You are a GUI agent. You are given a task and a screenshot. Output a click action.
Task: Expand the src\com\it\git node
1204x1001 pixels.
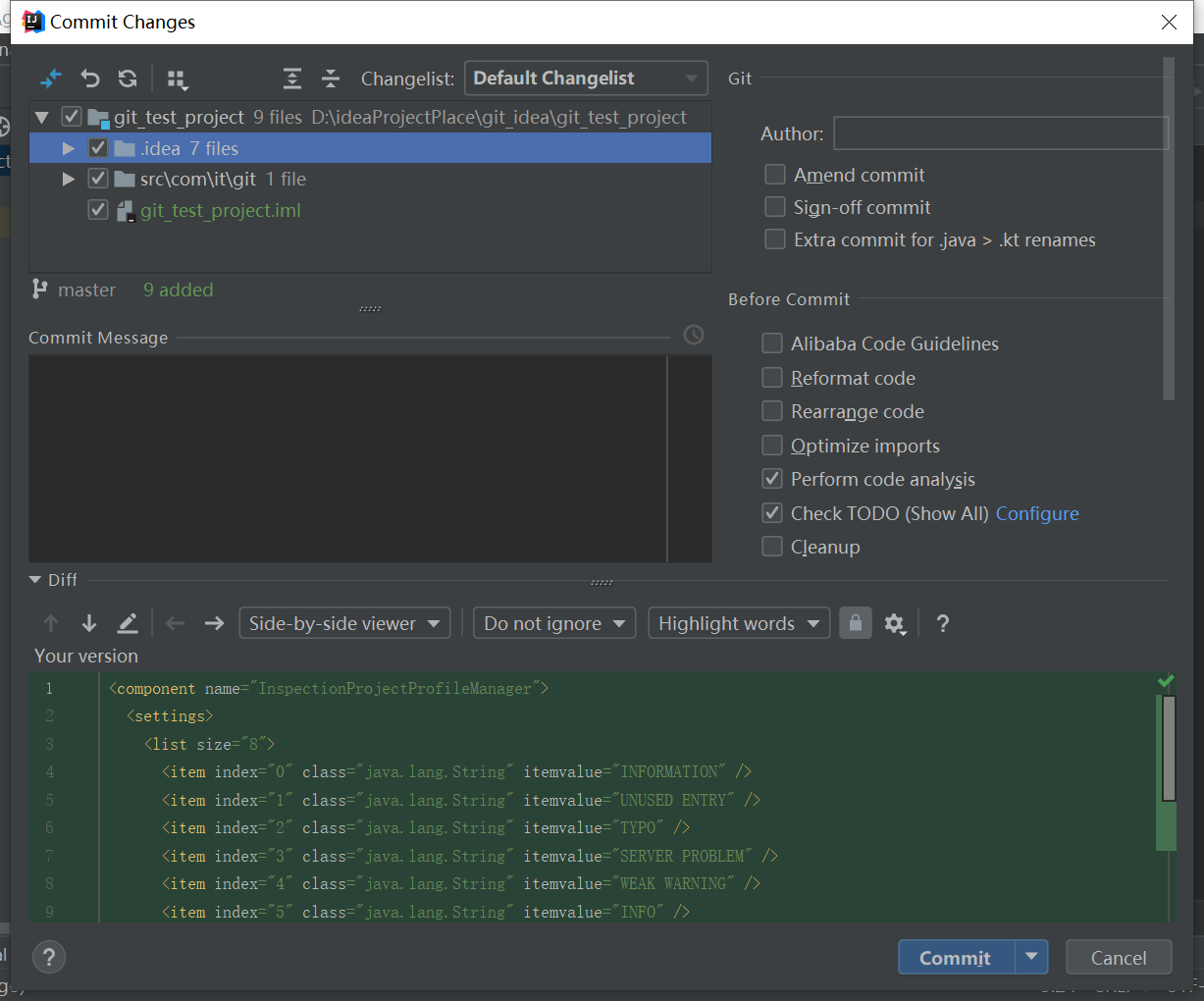pos(69,179)
